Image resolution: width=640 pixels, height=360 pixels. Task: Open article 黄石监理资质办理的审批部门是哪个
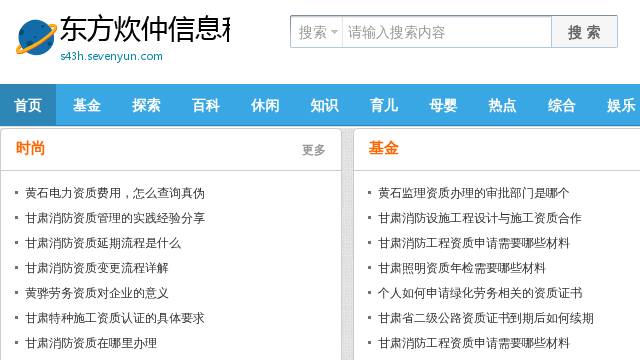[x=473, y=193]
